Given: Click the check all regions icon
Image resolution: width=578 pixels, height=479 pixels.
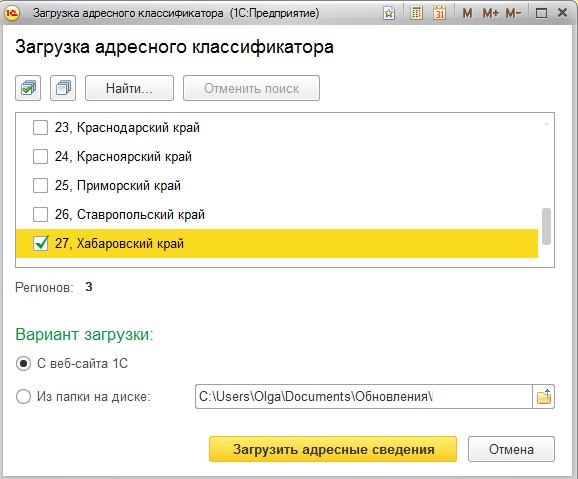Looking at the screenshot, I should (28, 88).
